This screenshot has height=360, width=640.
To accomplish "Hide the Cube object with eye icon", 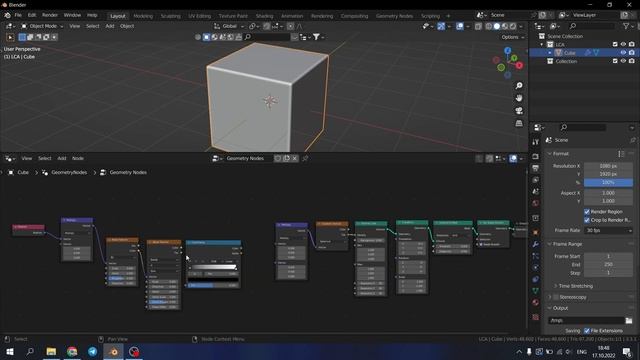I will pyautogui.click(x=623, y=53).
